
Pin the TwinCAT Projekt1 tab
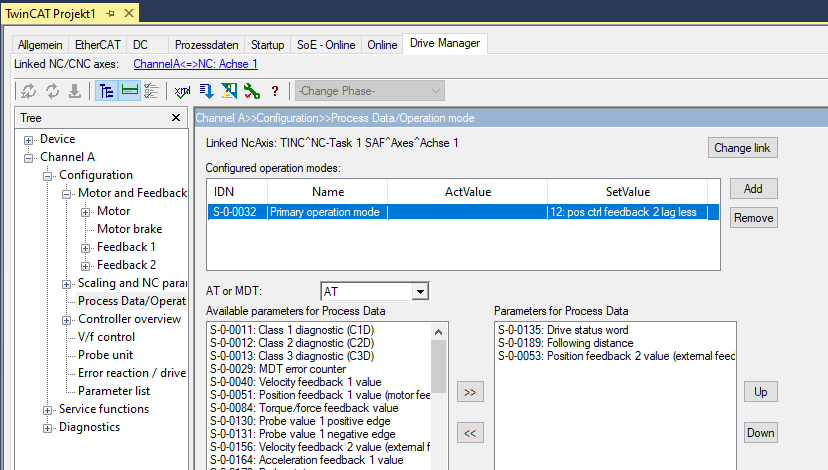(110, 14)
